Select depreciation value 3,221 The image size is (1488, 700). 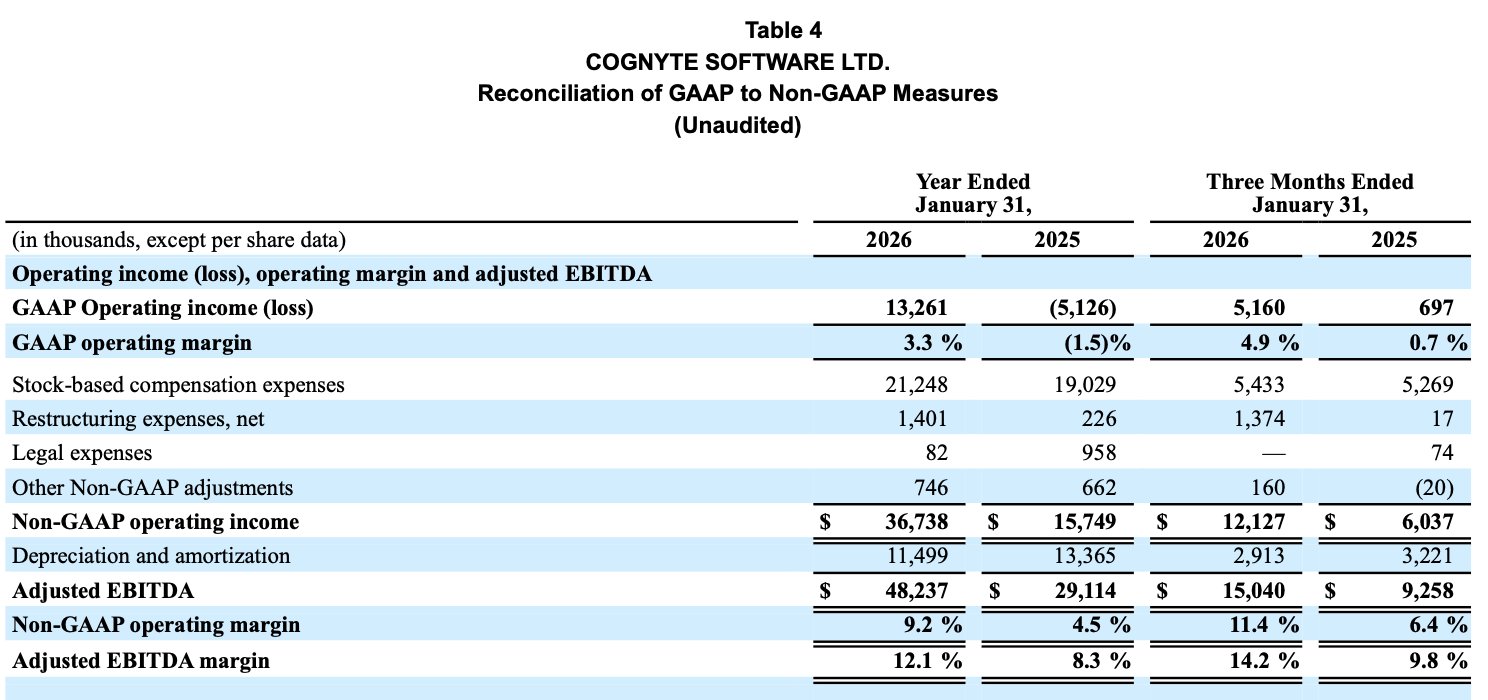tap(1428, 556)
